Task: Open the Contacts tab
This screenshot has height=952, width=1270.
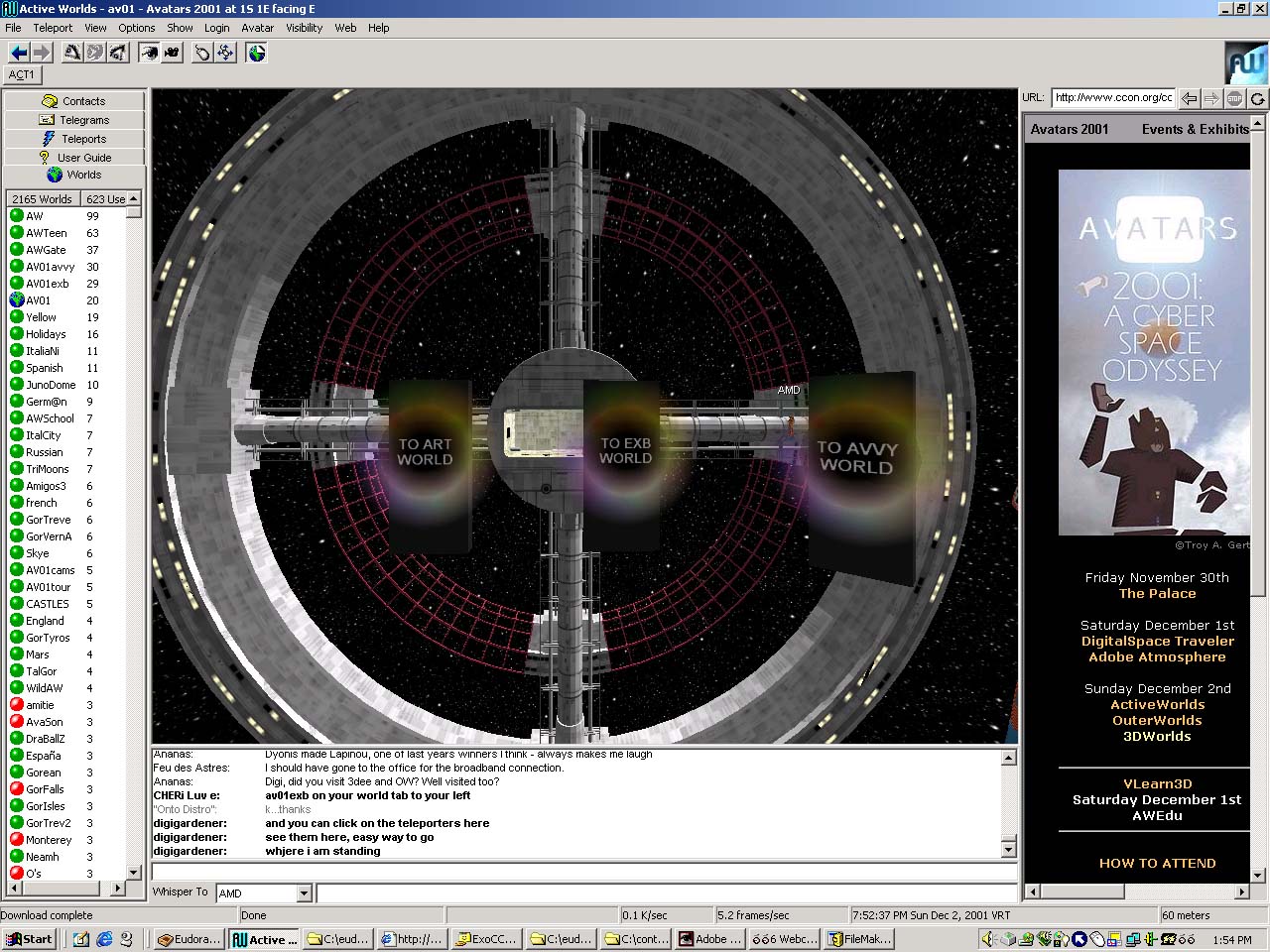Action: tap(74, 101)
